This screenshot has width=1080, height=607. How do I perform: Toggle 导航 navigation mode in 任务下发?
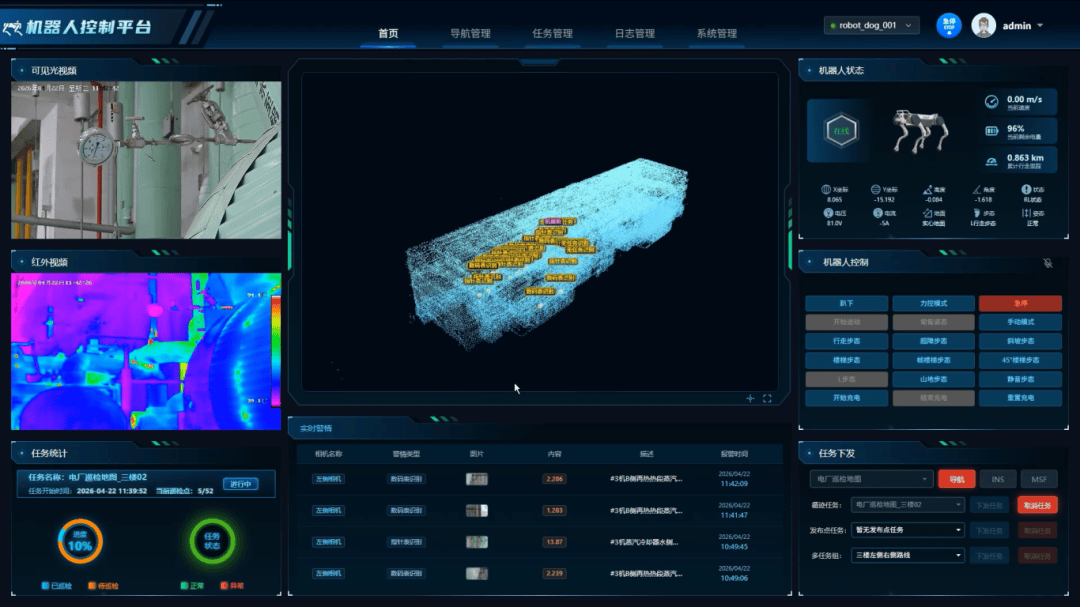point(957,479)
